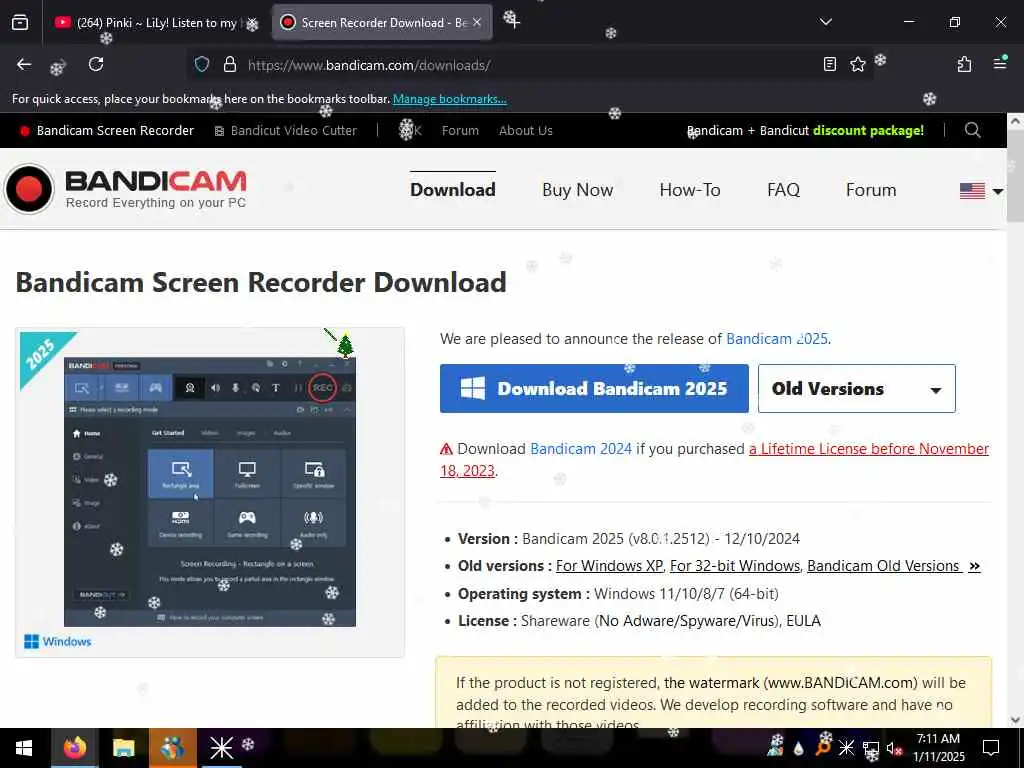Reload the current page
The image size is (1024, 768).
pyautogui.click(x=96, y=65)
